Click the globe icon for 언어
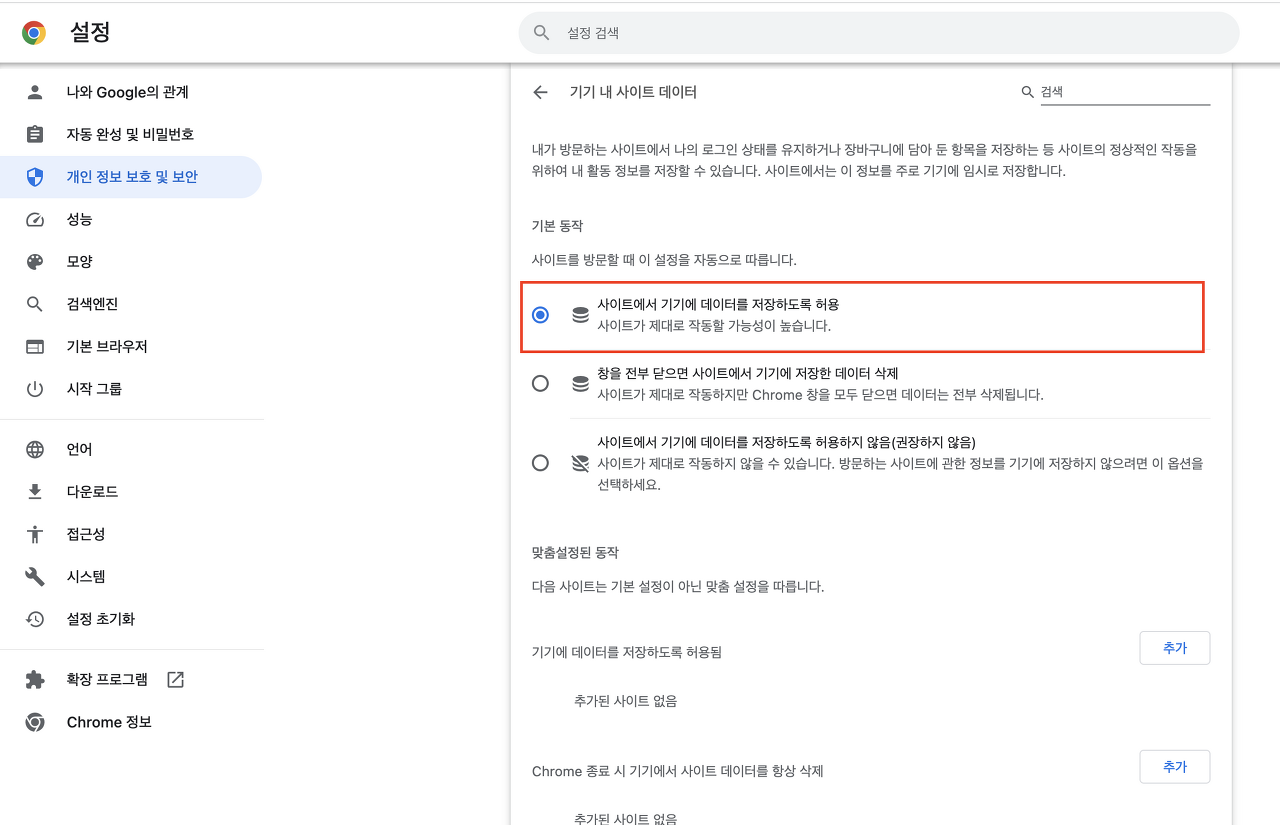This screenshot has width=1280, height=825. coord(35,449)
